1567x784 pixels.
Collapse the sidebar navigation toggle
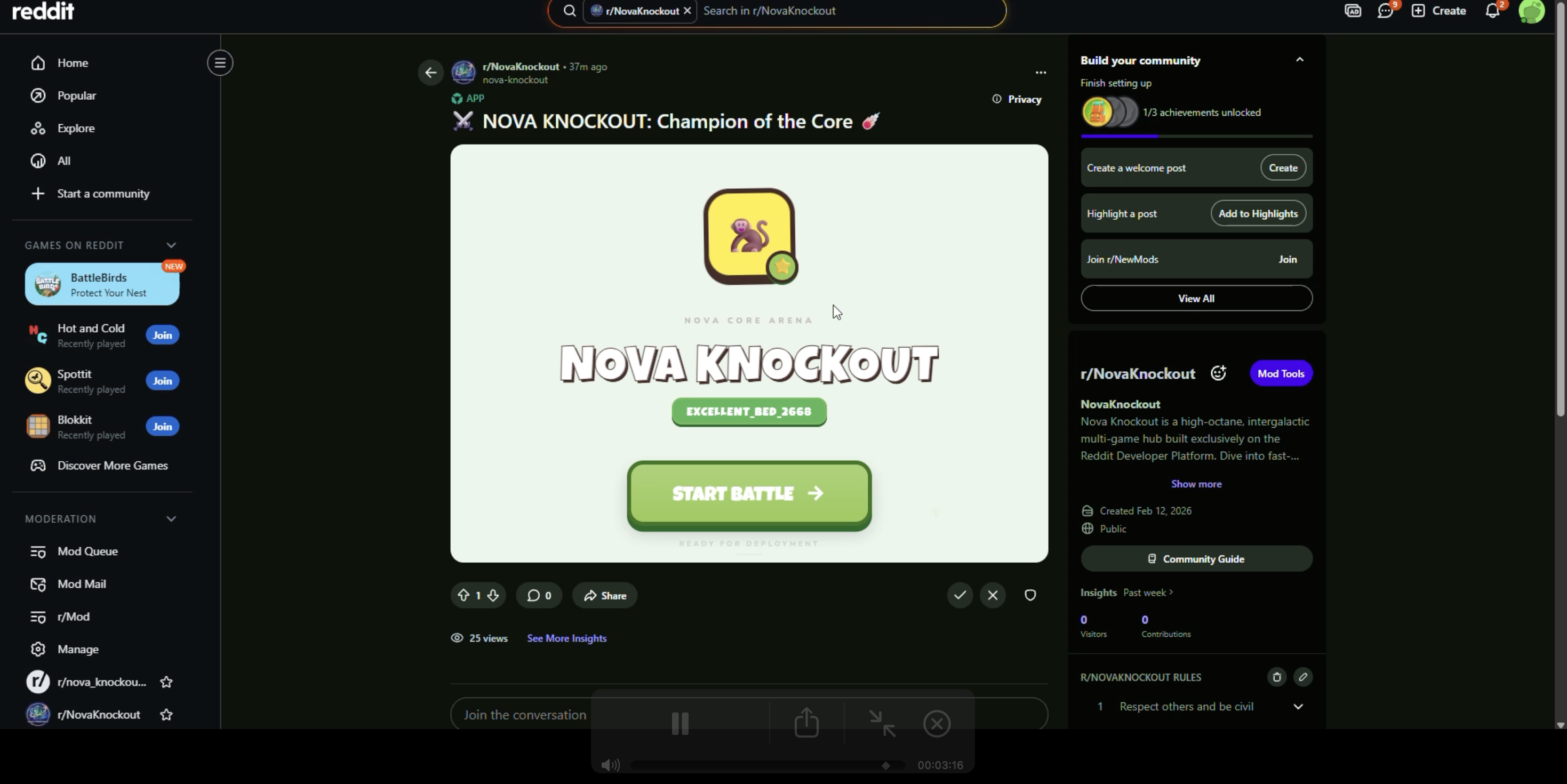pyautogui.click(x=220, y=62)
